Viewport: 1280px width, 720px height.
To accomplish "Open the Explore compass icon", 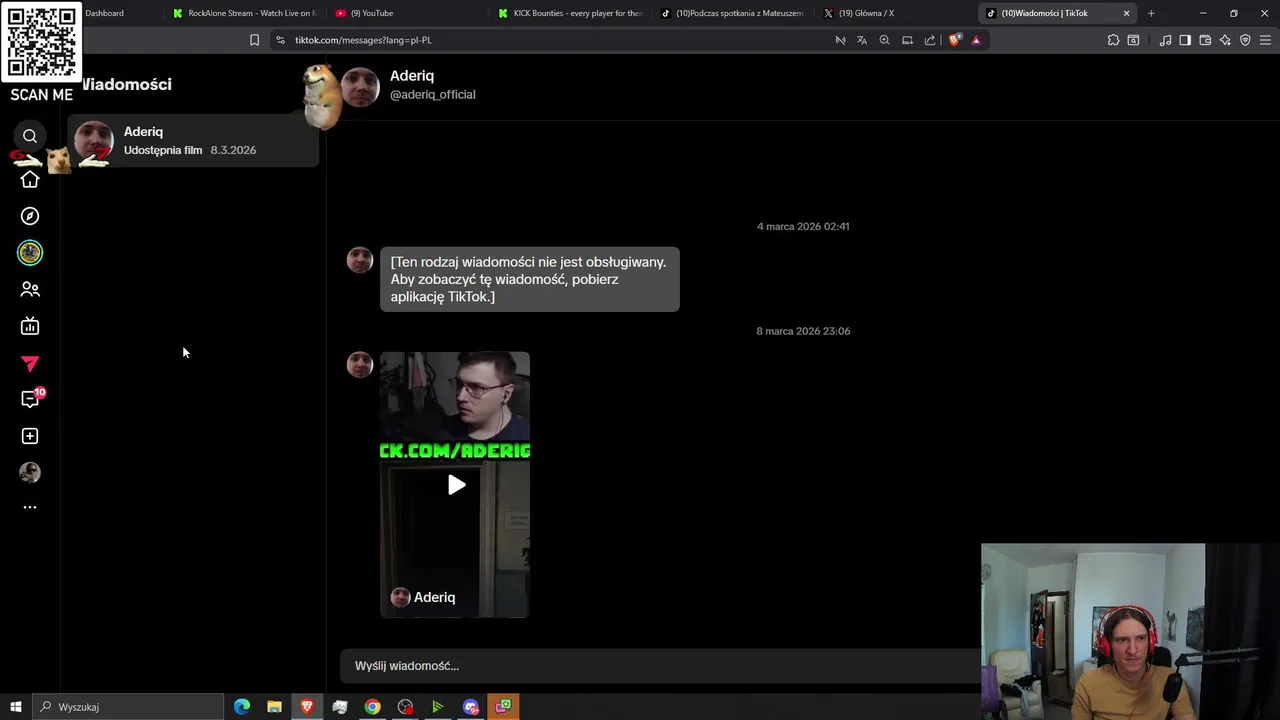I will (x=30, y=216).
